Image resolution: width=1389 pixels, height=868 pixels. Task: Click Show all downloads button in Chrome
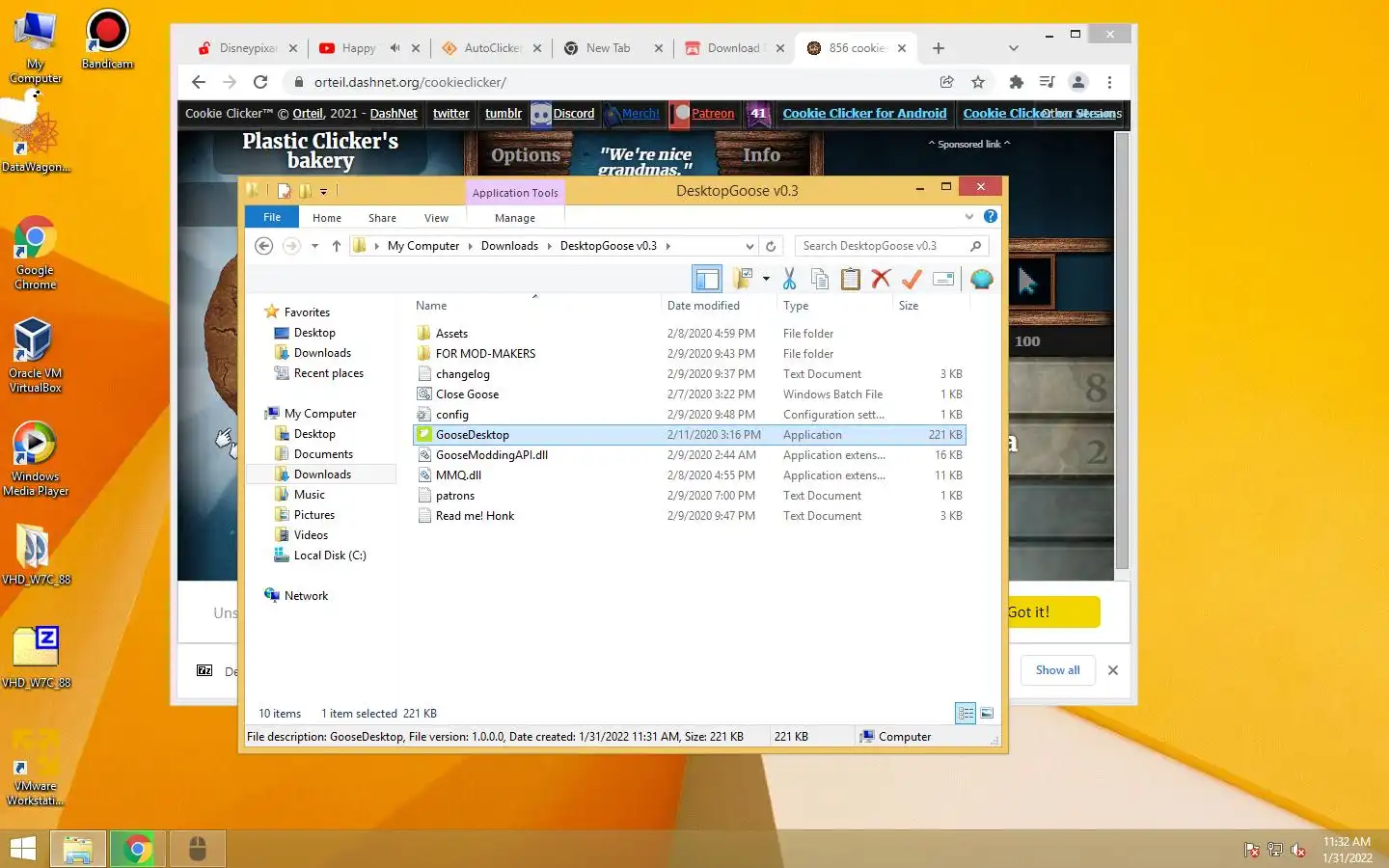pos(1057,670)
